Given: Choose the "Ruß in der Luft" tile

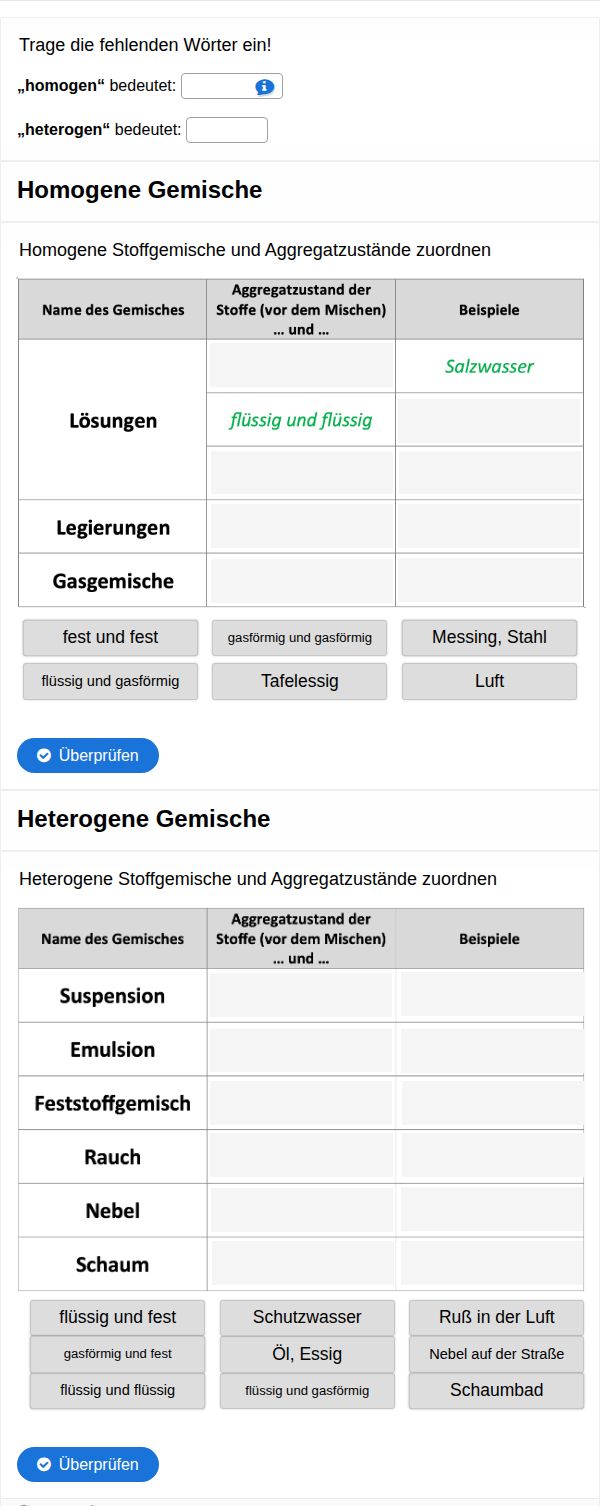Looking at the screenshot, I should pos(496,1317).
